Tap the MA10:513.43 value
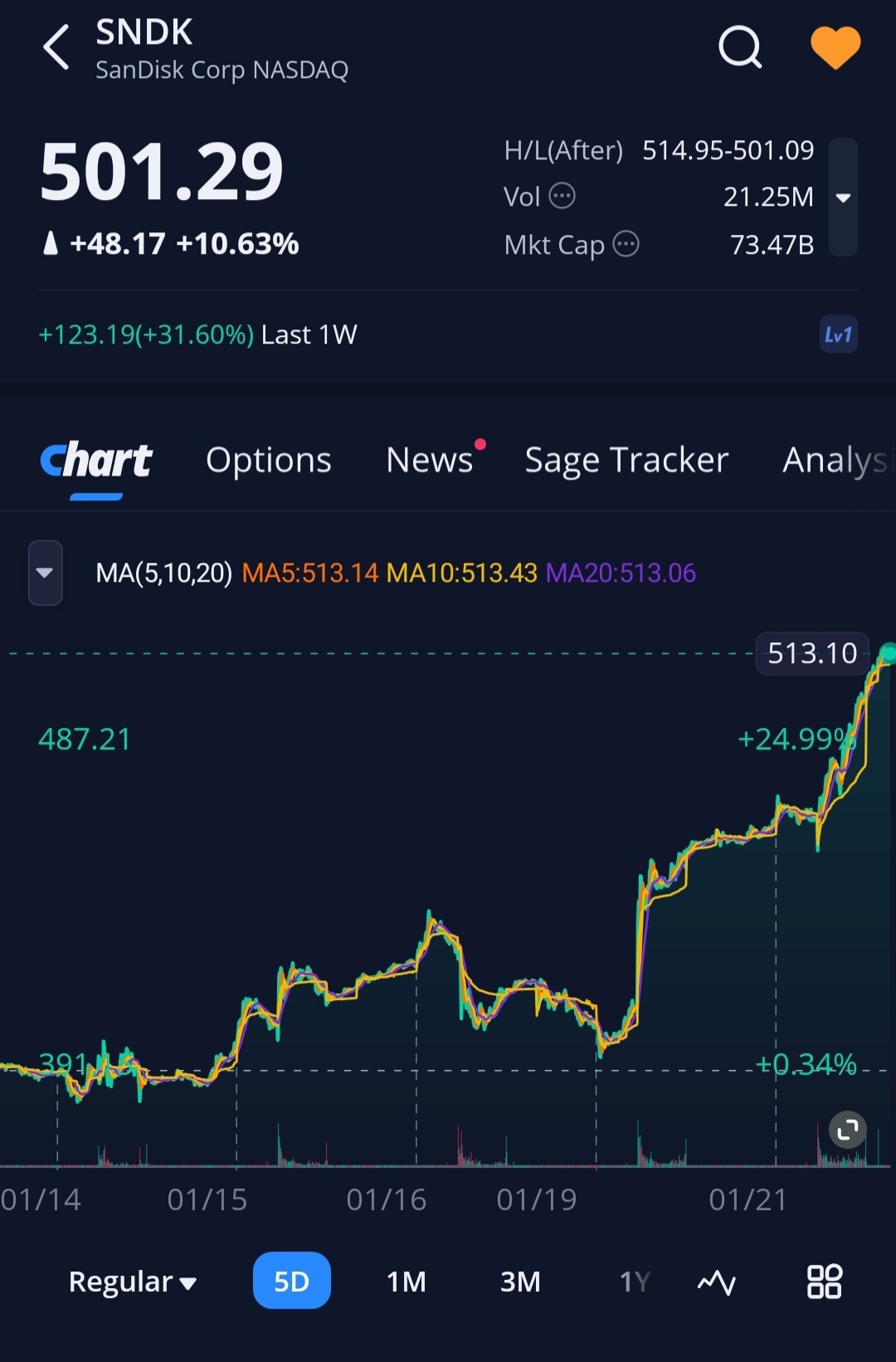This screenshot has height=1362, width=896. tap(462, 573)
